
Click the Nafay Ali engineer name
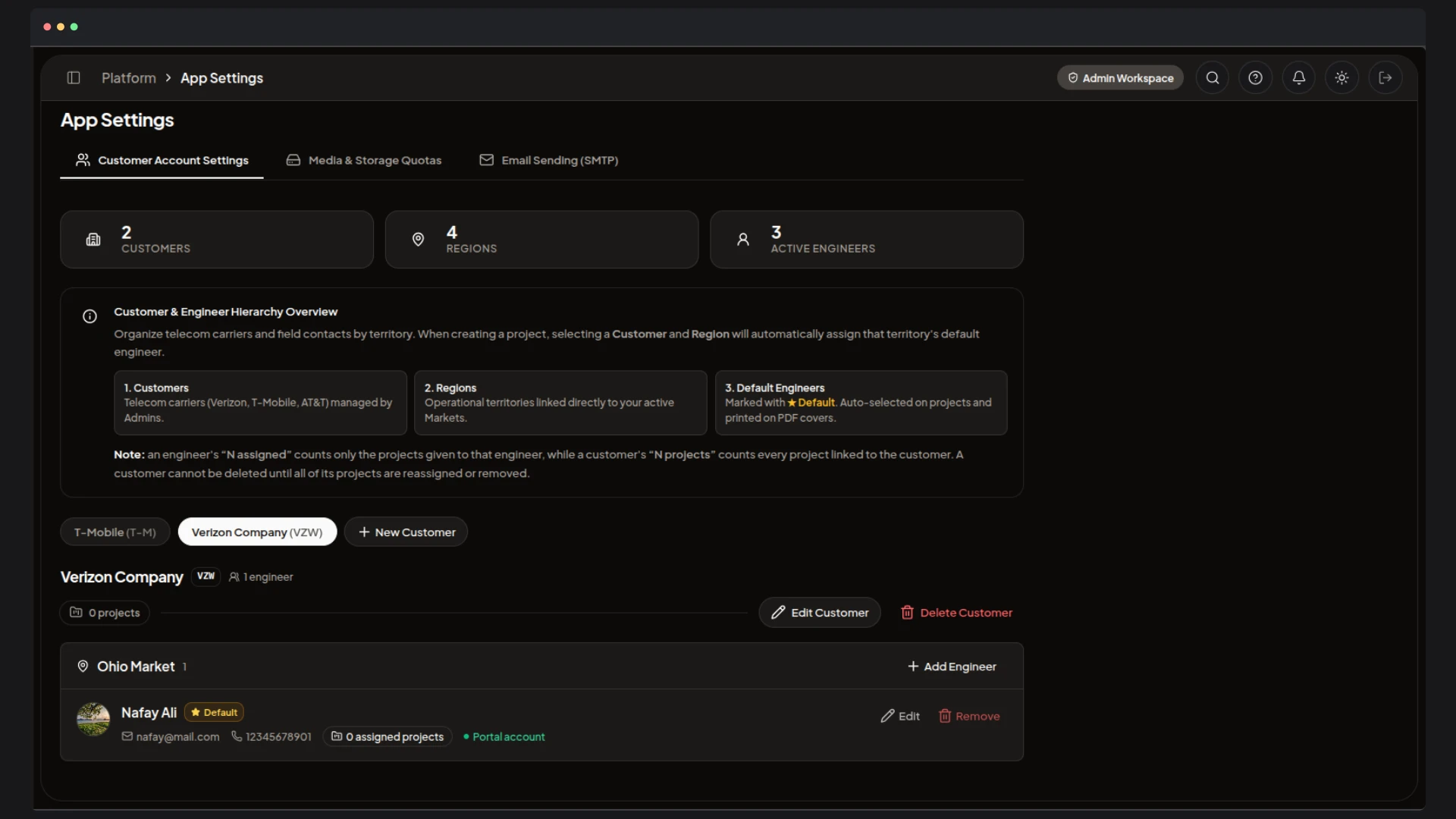[x=149, y=713]
